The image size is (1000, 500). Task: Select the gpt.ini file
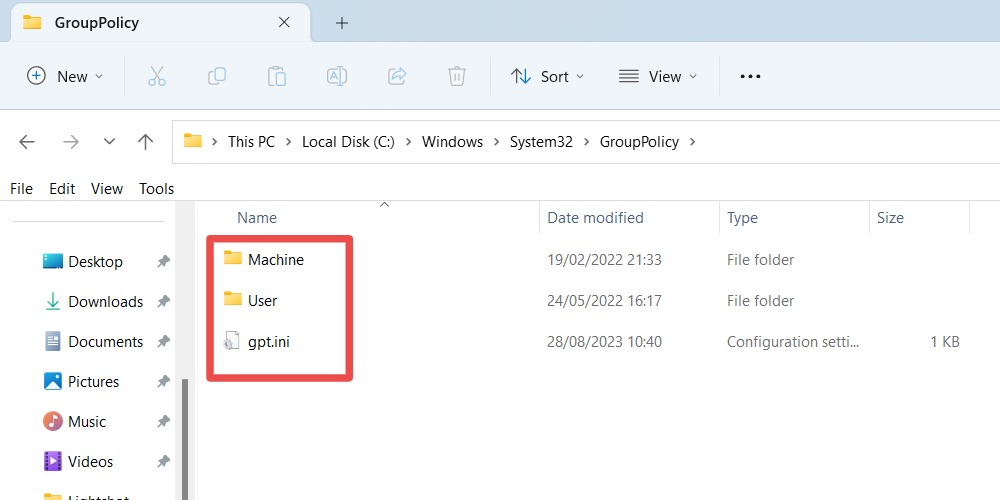point(268,342)
